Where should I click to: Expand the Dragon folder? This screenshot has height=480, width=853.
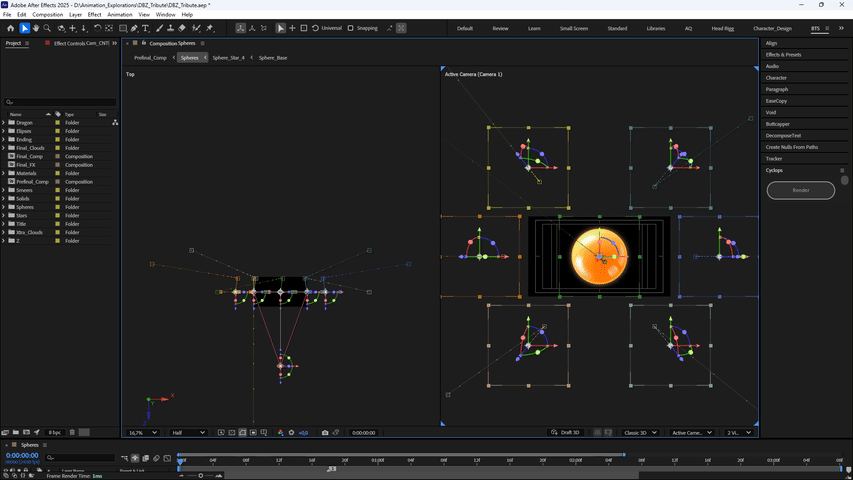coord(4,123)
